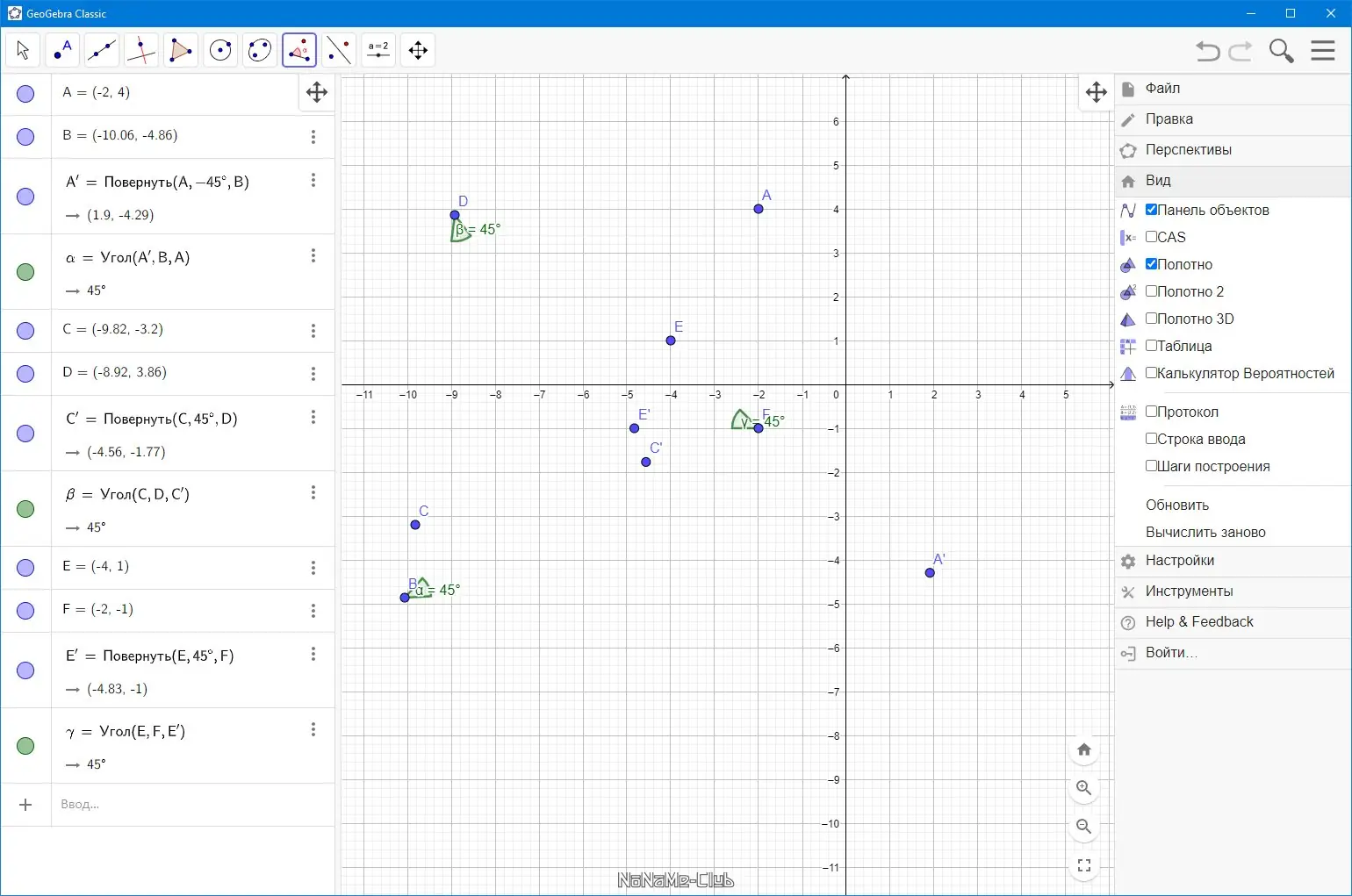Click point E on the canvas
1352x896 pixels.
point(671,340)
